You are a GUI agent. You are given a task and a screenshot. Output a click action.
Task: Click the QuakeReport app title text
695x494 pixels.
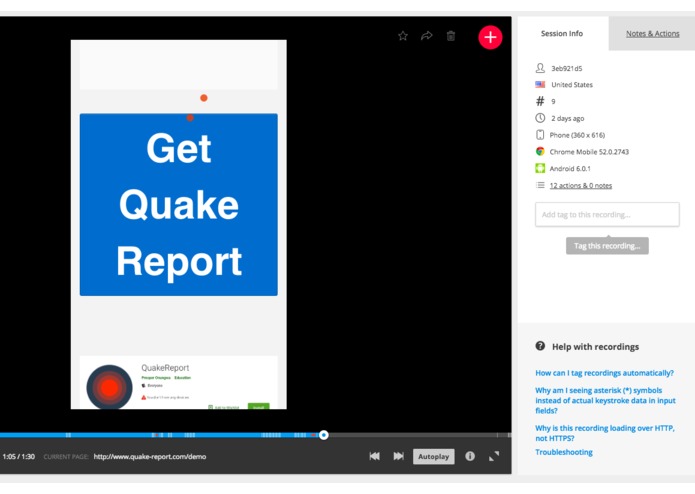coord(165,368)
